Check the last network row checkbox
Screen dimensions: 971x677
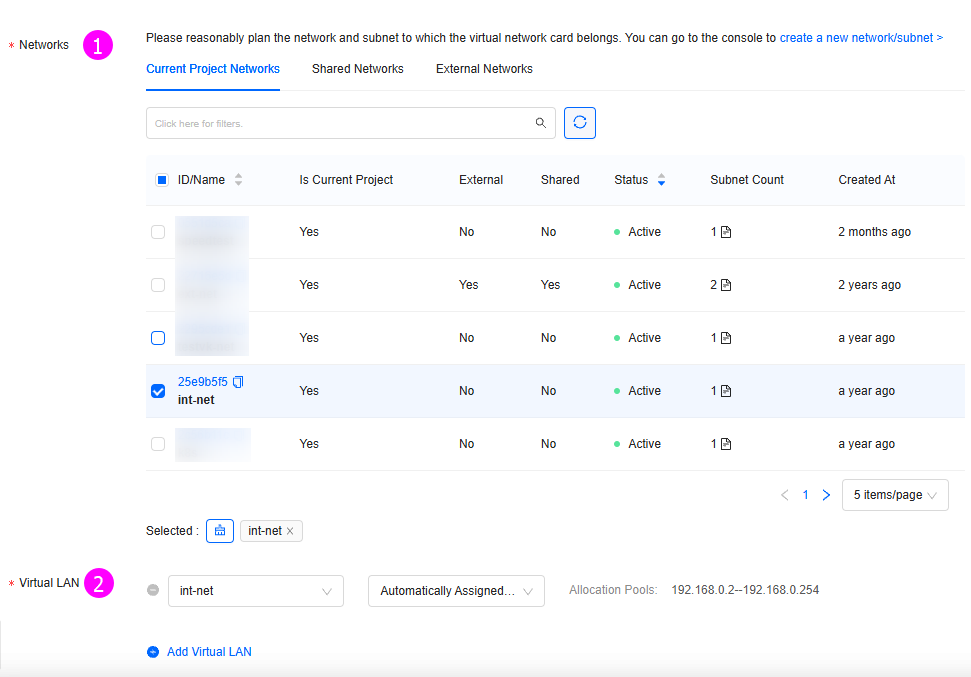[x=158, y=444]
